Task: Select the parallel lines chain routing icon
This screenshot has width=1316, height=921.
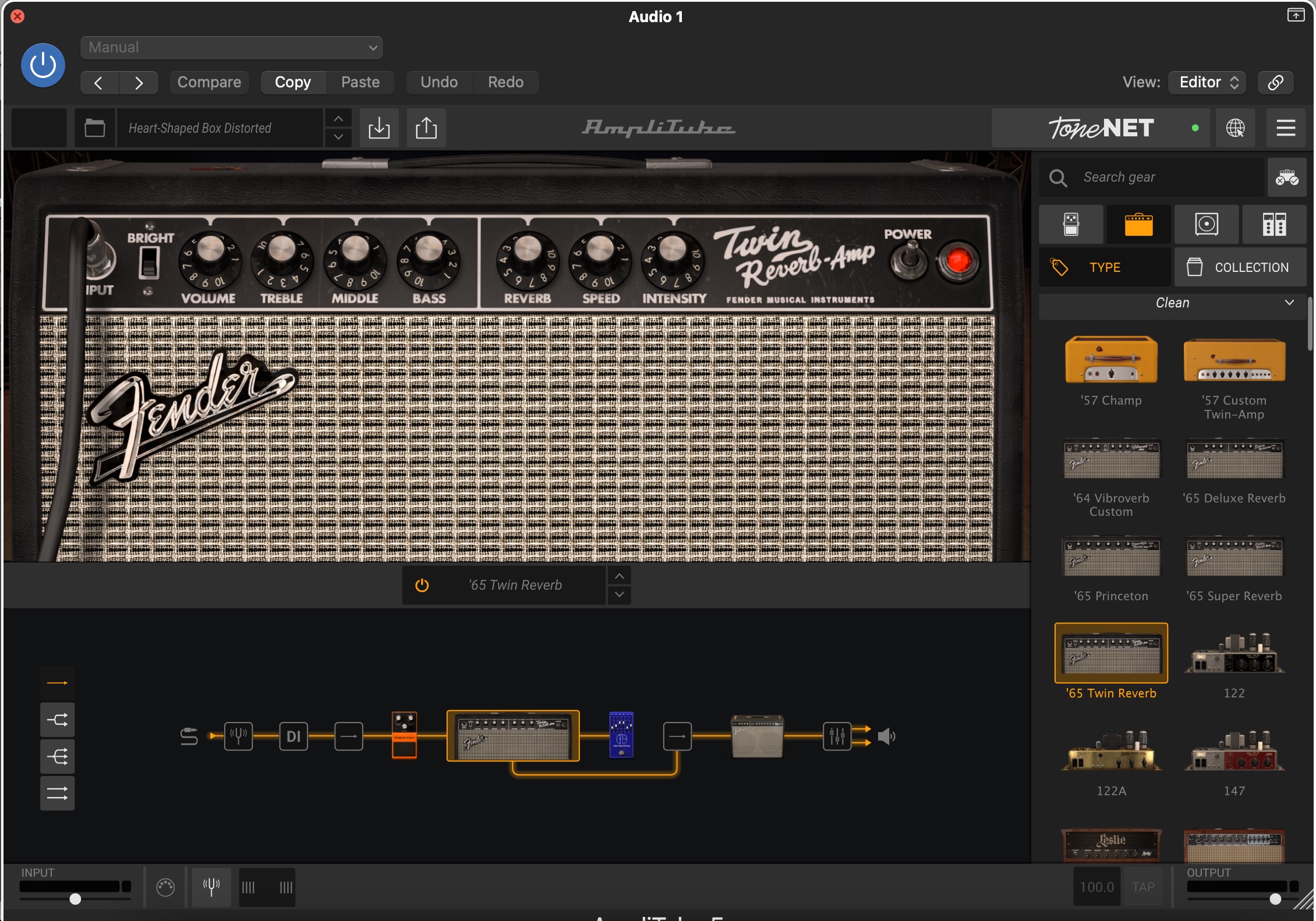Action: point(57,794)
